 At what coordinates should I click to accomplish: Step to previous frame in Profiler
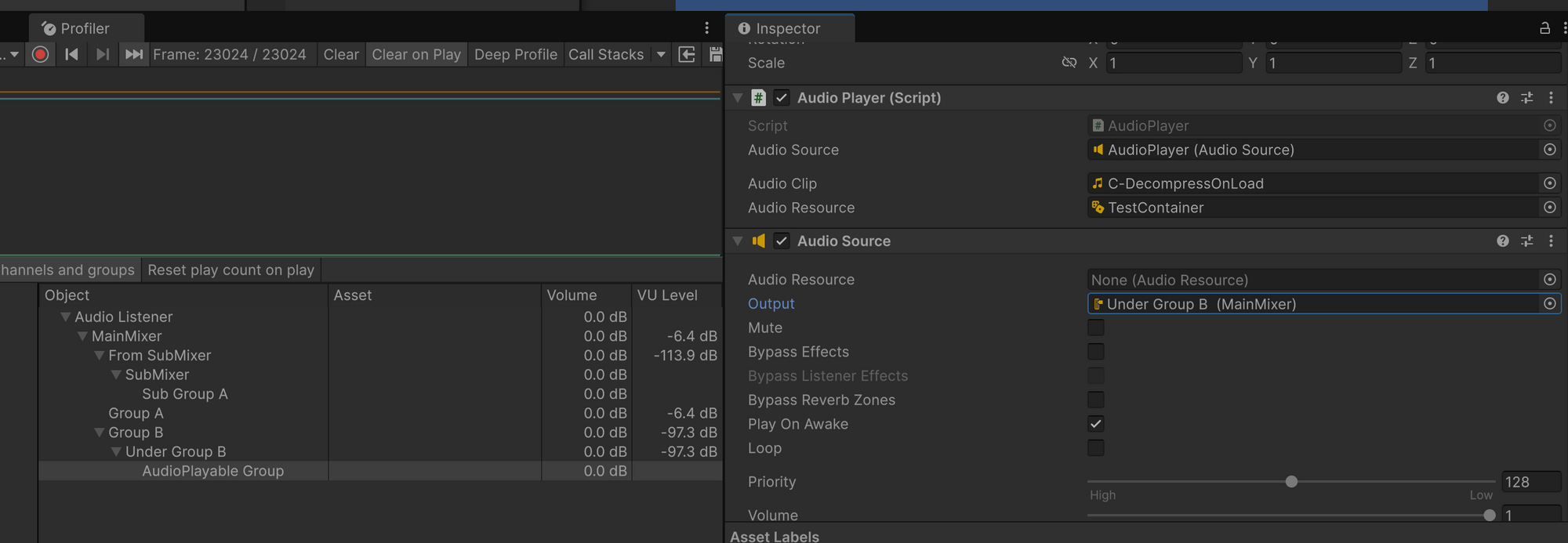pos(71,55)
